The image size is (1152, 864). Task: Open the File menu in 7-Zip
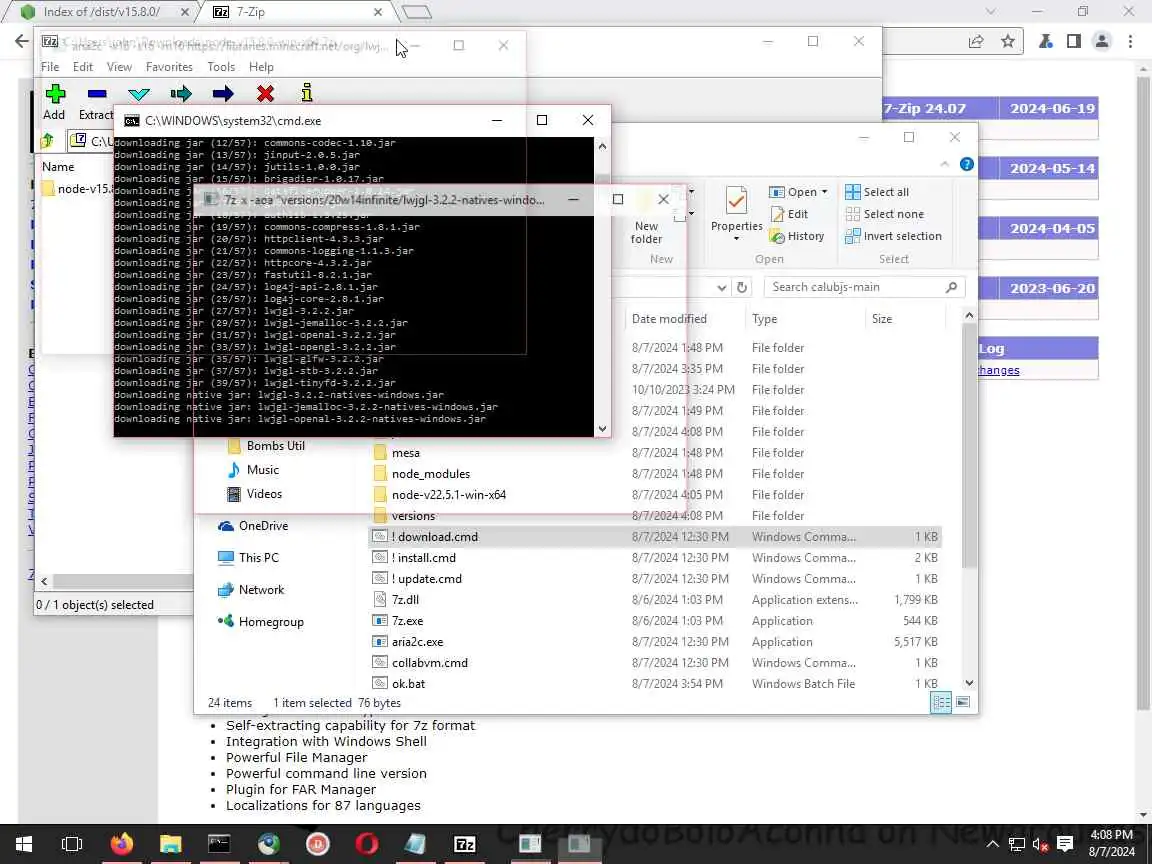click(50, 67)
